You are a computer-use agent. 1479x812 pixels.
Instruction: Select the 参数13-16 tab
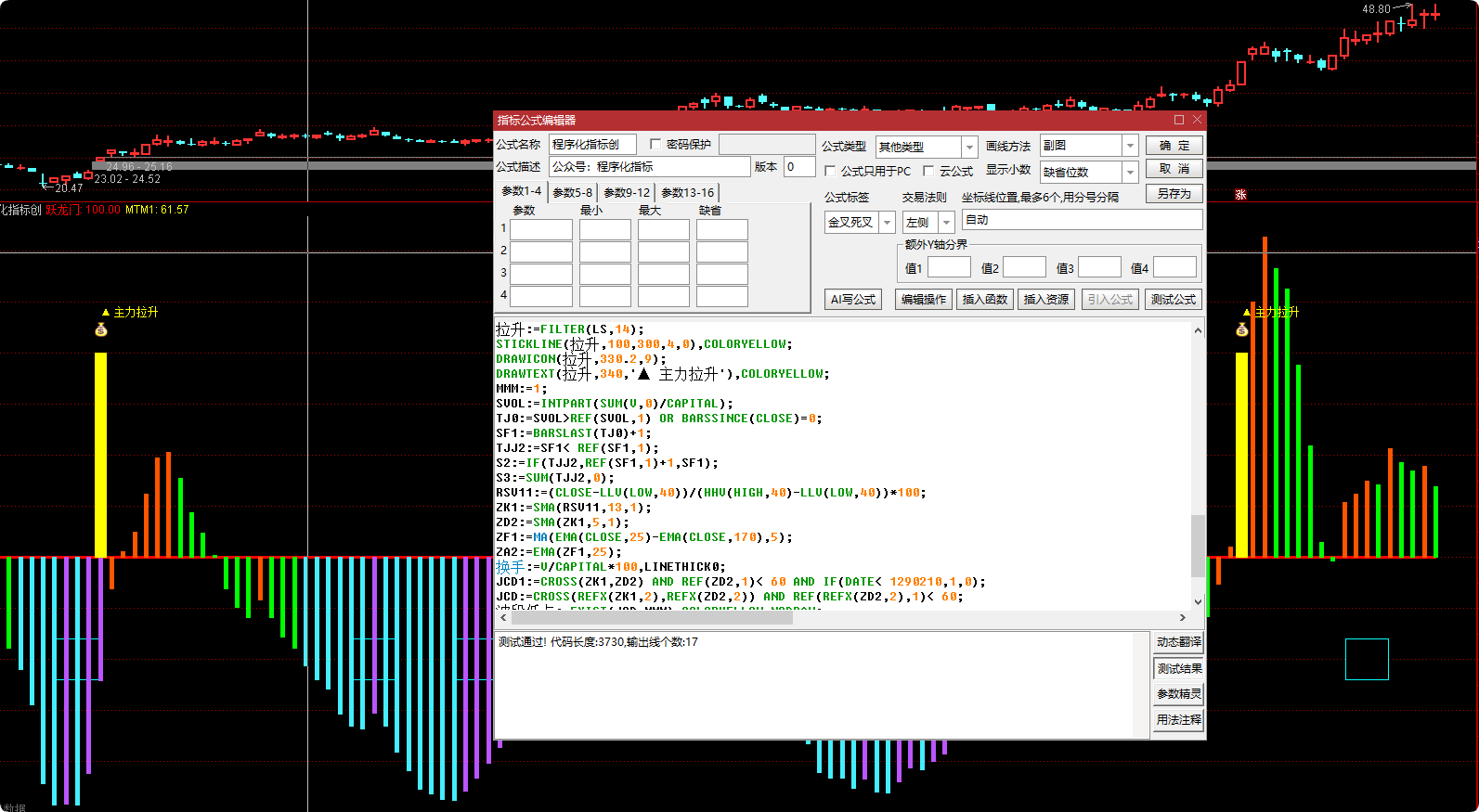687,193
